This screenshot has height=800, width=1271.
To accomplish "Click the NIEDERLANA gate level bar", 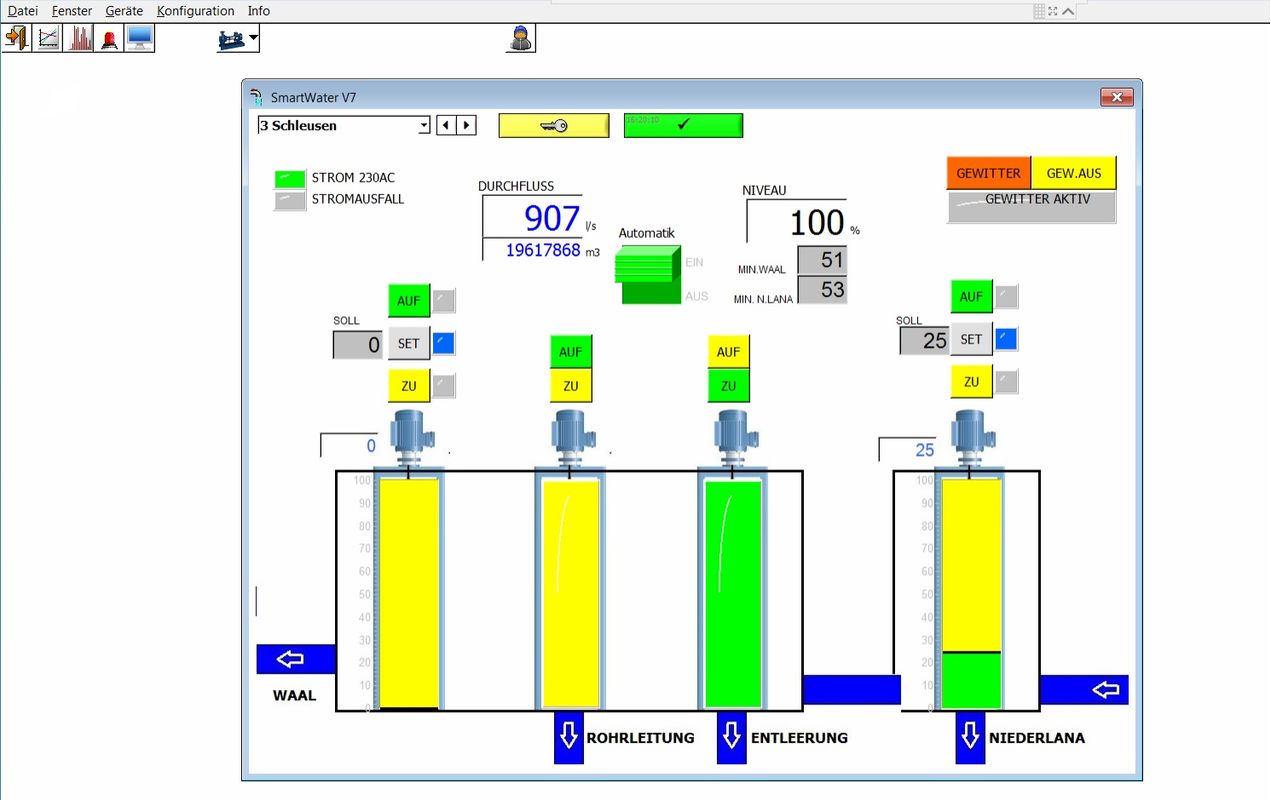I will 971,593.
